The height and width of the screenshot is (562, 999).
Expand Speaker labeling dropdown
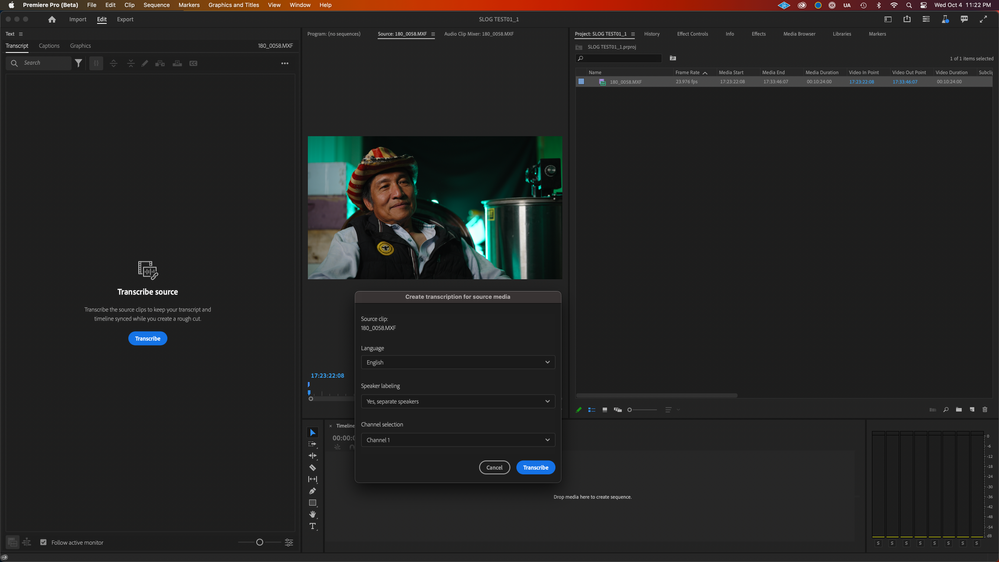click(457, 401)
